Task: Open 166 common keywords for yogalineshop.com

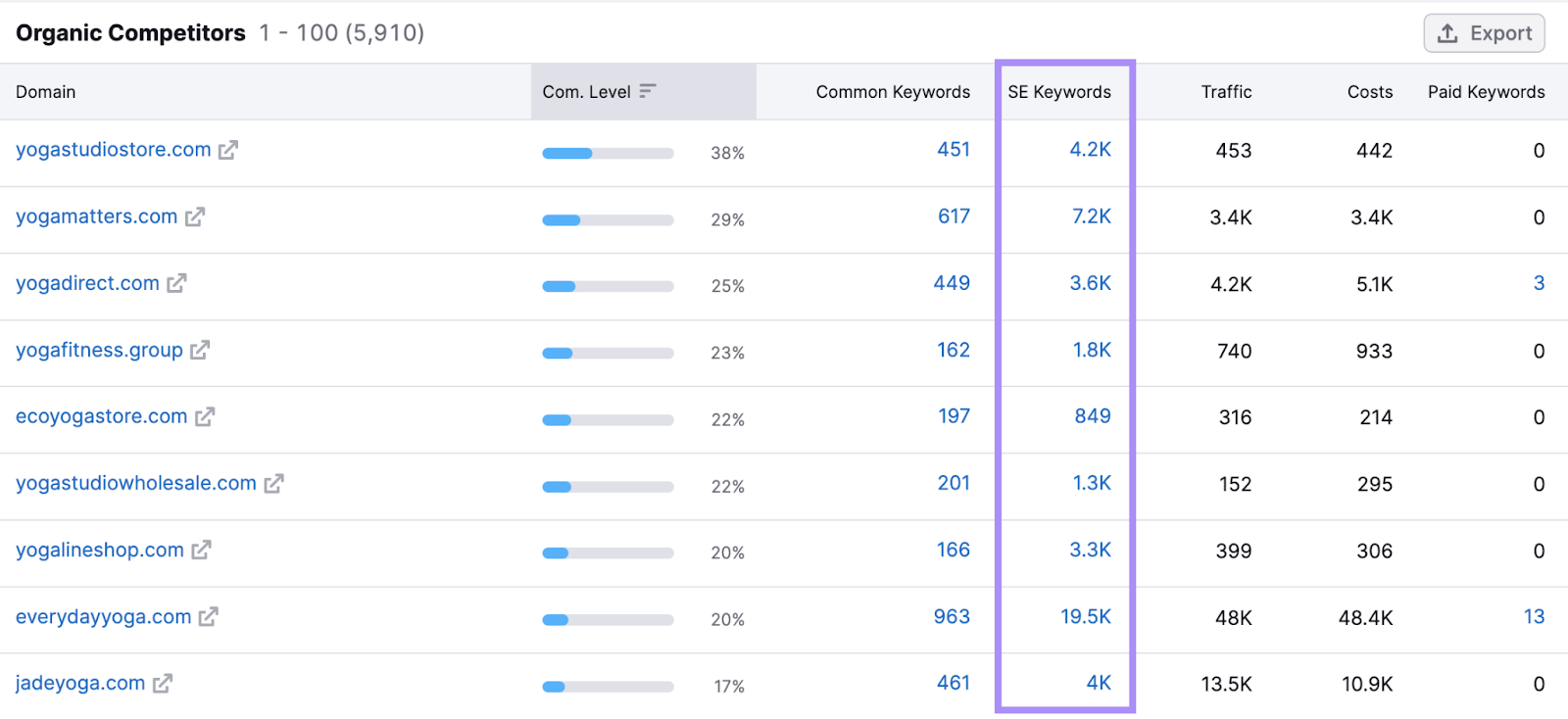Action: click(954, 550)
